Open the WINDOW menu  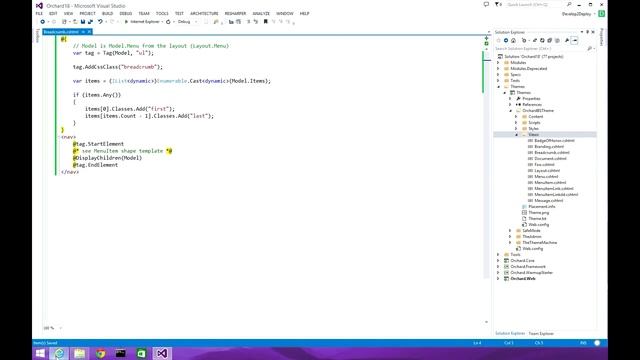pos(285,13)
